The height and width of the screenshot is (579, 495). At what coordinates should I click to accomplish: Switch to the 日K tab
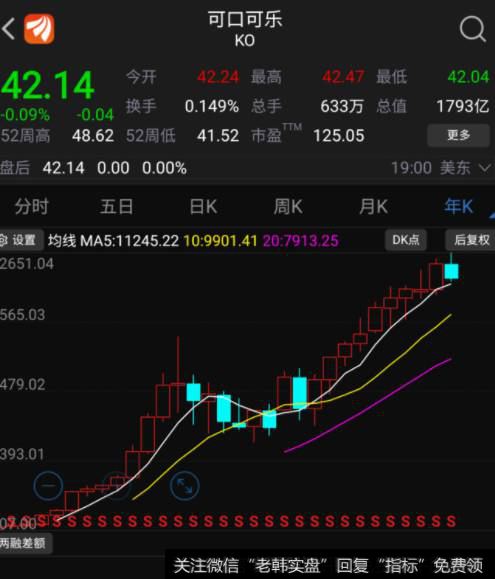203,206
